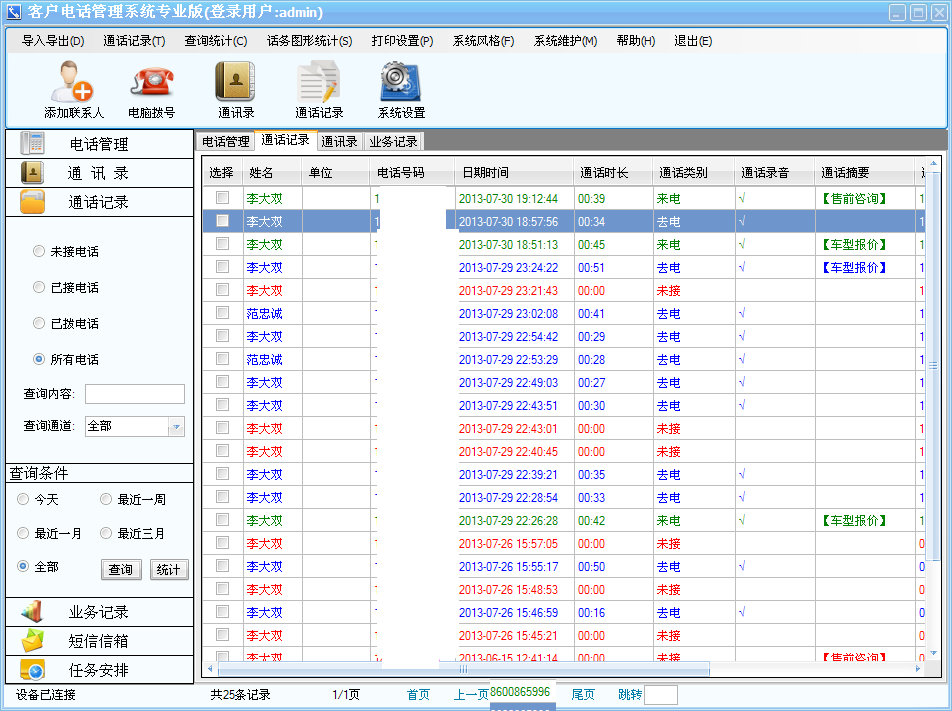The image size is (952, 711).
Task: Switch to the 业务记录 tab
Action: coord(393,141)
